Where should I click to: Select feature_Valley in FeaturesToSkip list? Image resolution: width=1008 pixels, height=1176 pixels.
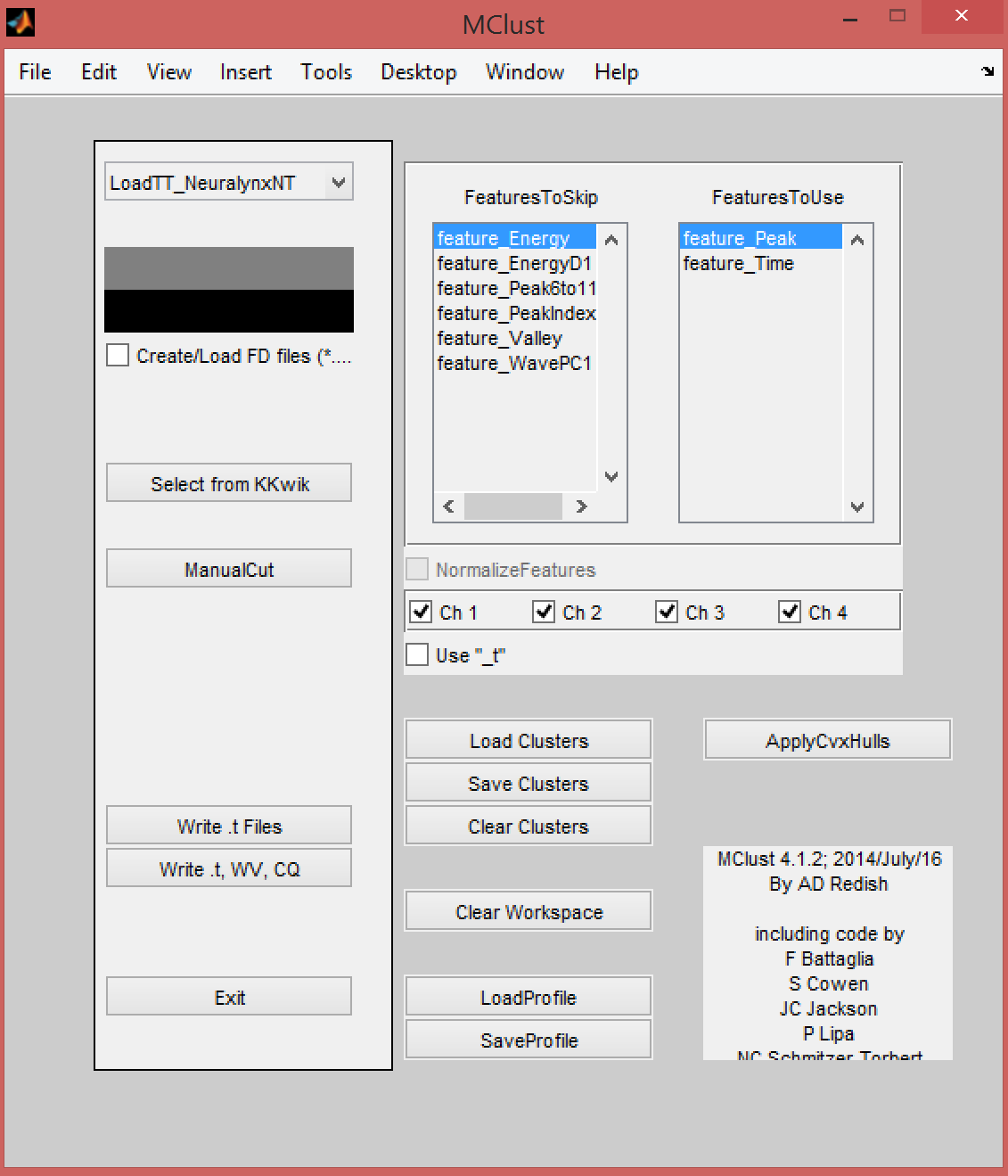tap(499, 339)
